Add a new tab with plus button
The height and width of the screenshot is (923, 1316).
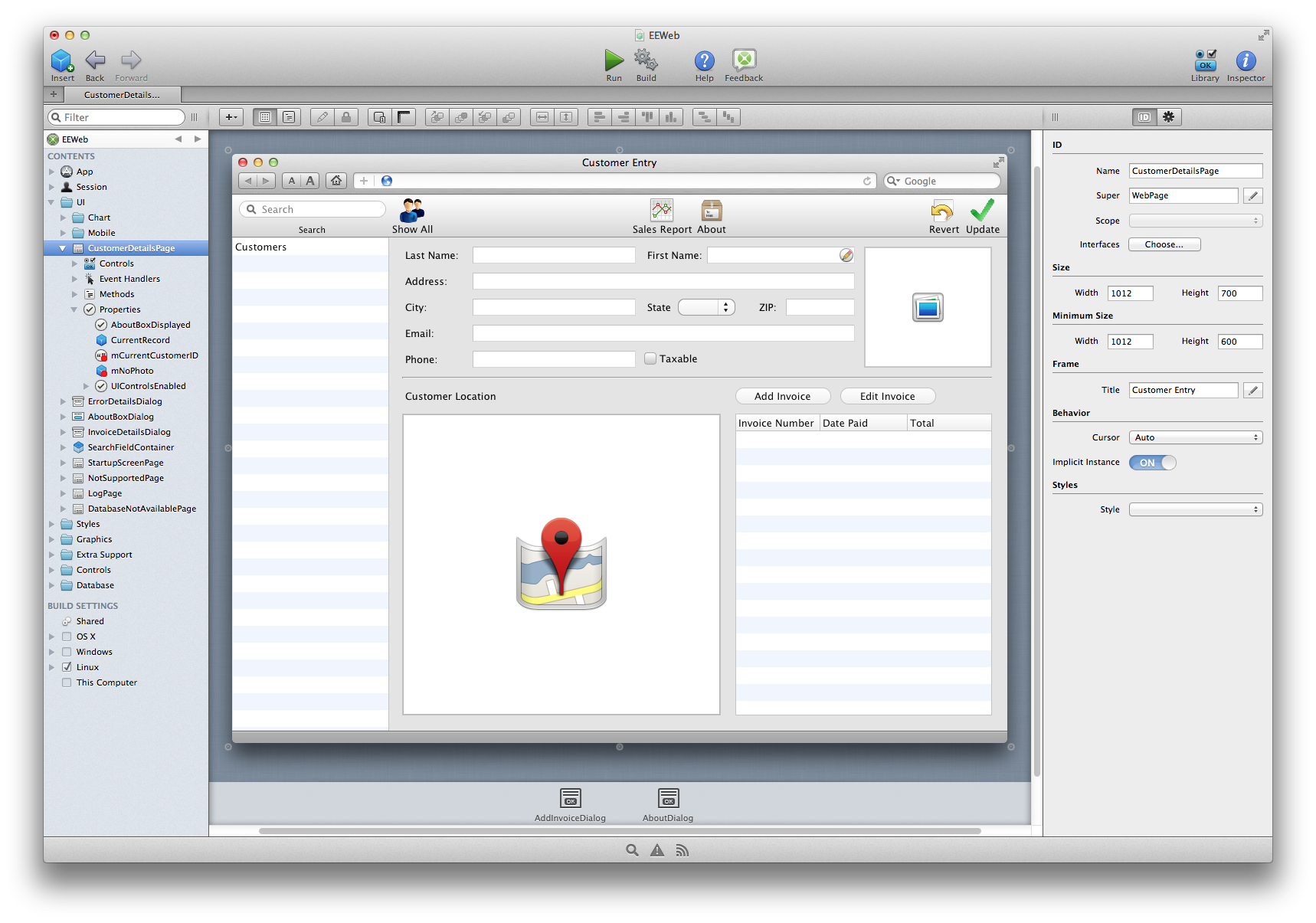[x=54, y=94]
